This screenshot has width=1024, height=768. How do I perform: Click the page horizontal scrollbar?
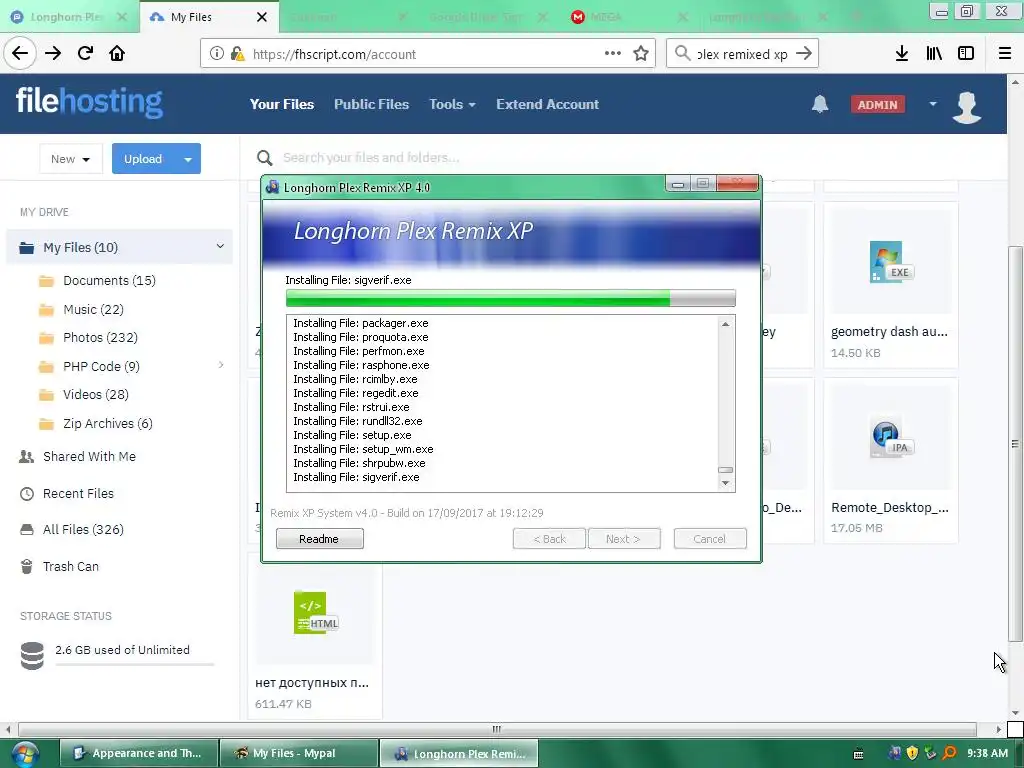click(497, 729)
